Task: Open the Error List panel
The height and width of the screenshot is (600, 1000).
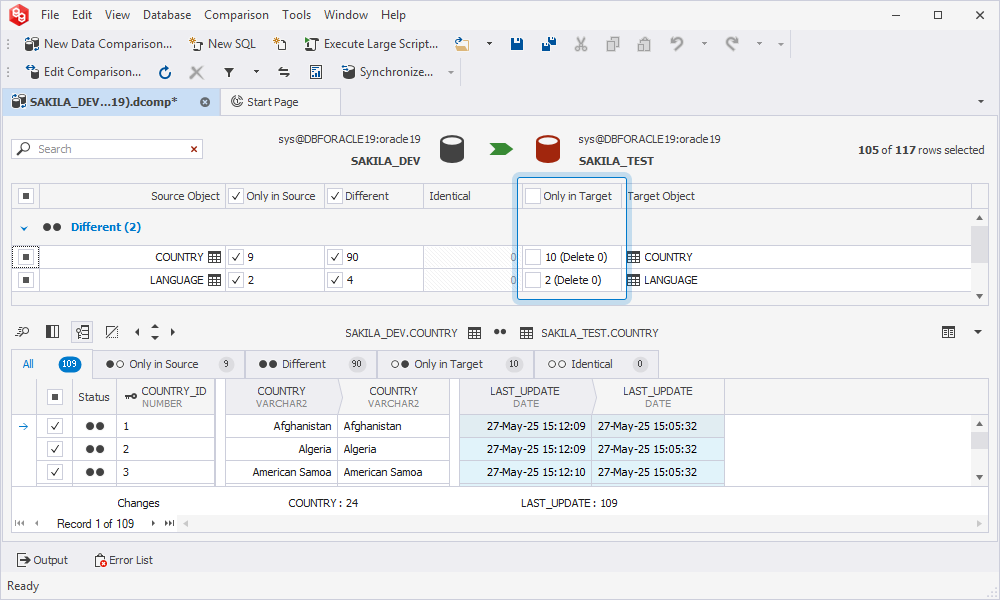Action: pyautogui.click(x=124, y=560)
